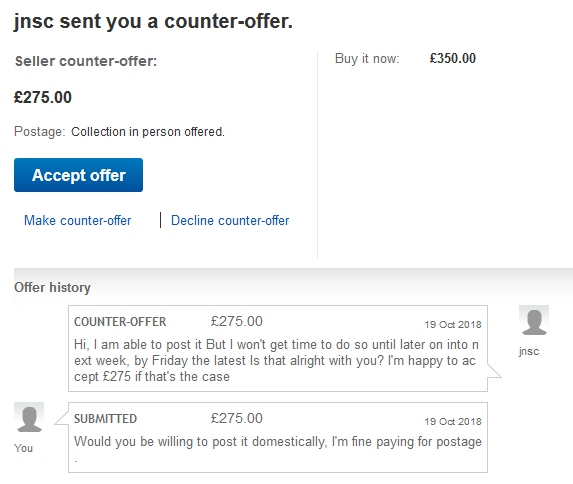Click the Accept offer button
The image size is (573, 484).
[x=78, y=175]
